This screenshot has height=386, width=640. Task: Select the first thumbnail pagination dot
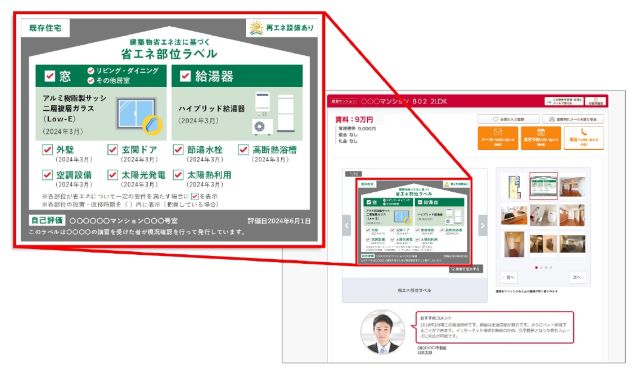(536, 268)
